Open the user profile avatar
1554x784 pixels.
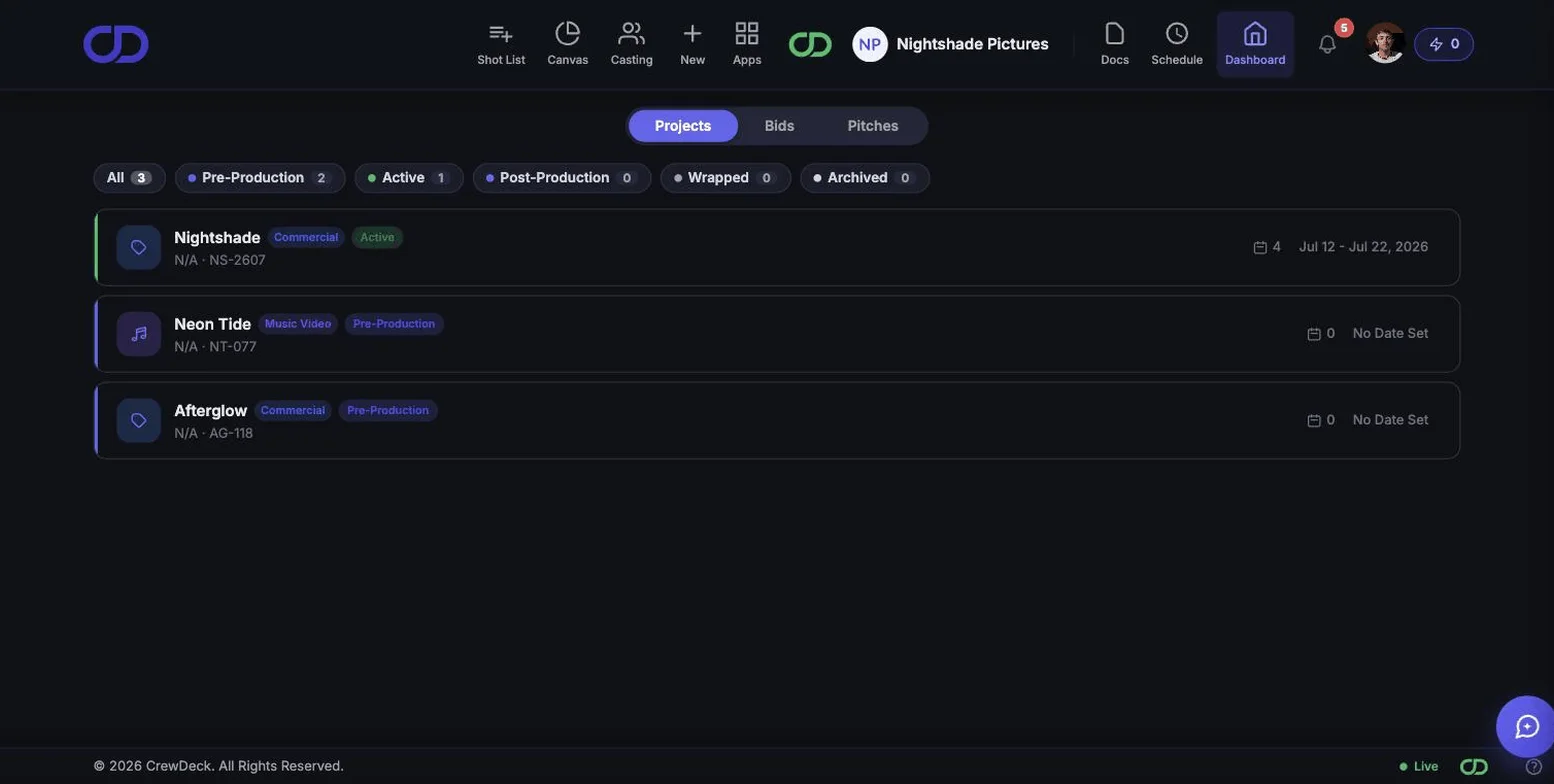coord(1385,43)
